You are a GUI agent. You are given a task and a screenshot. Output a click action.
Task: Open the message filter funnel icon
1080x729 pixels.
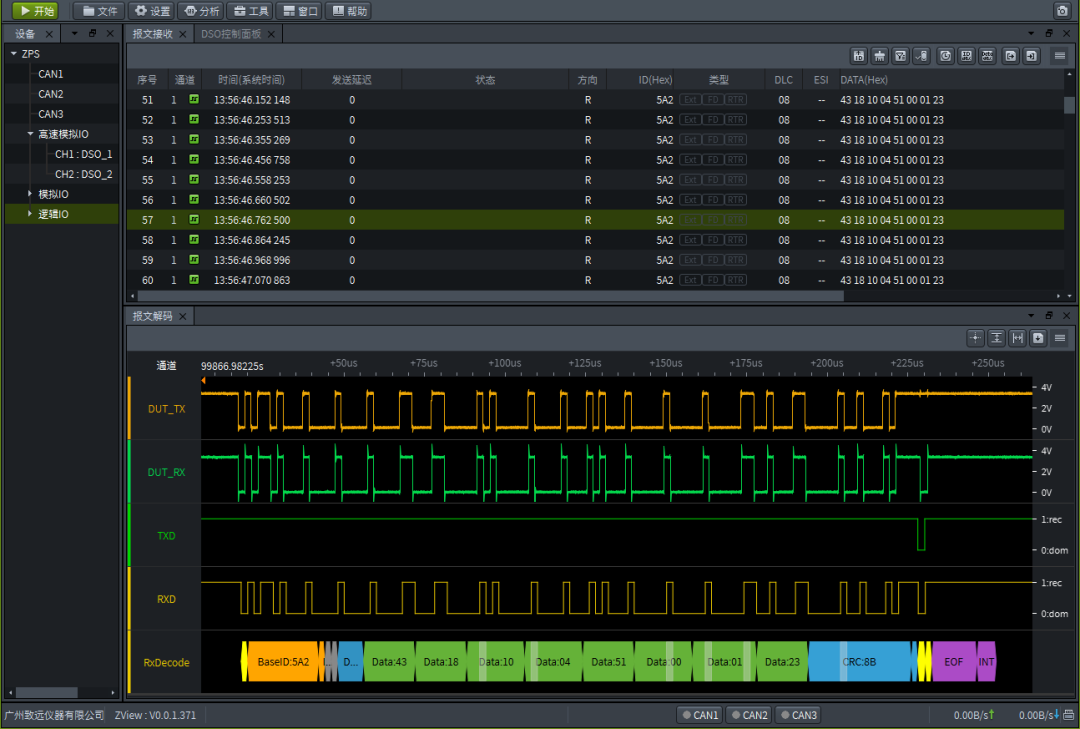pos(900,56)
